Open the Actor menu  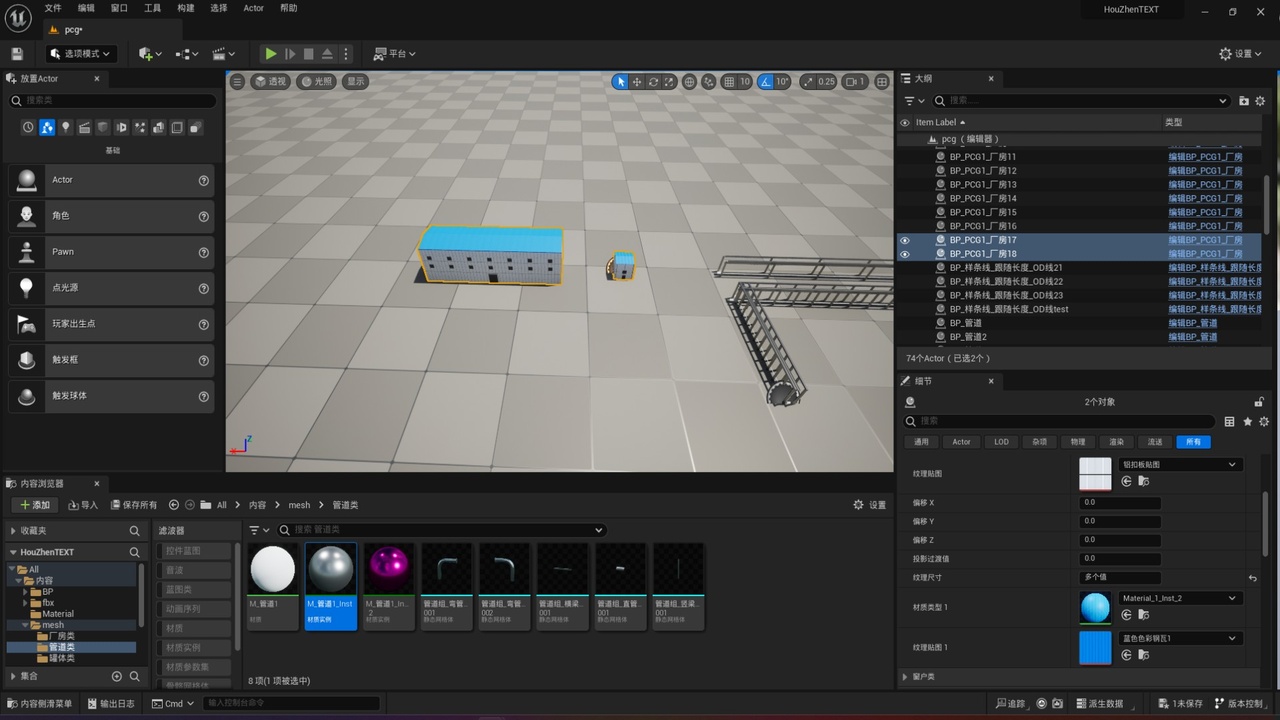(x=254, y=8)
